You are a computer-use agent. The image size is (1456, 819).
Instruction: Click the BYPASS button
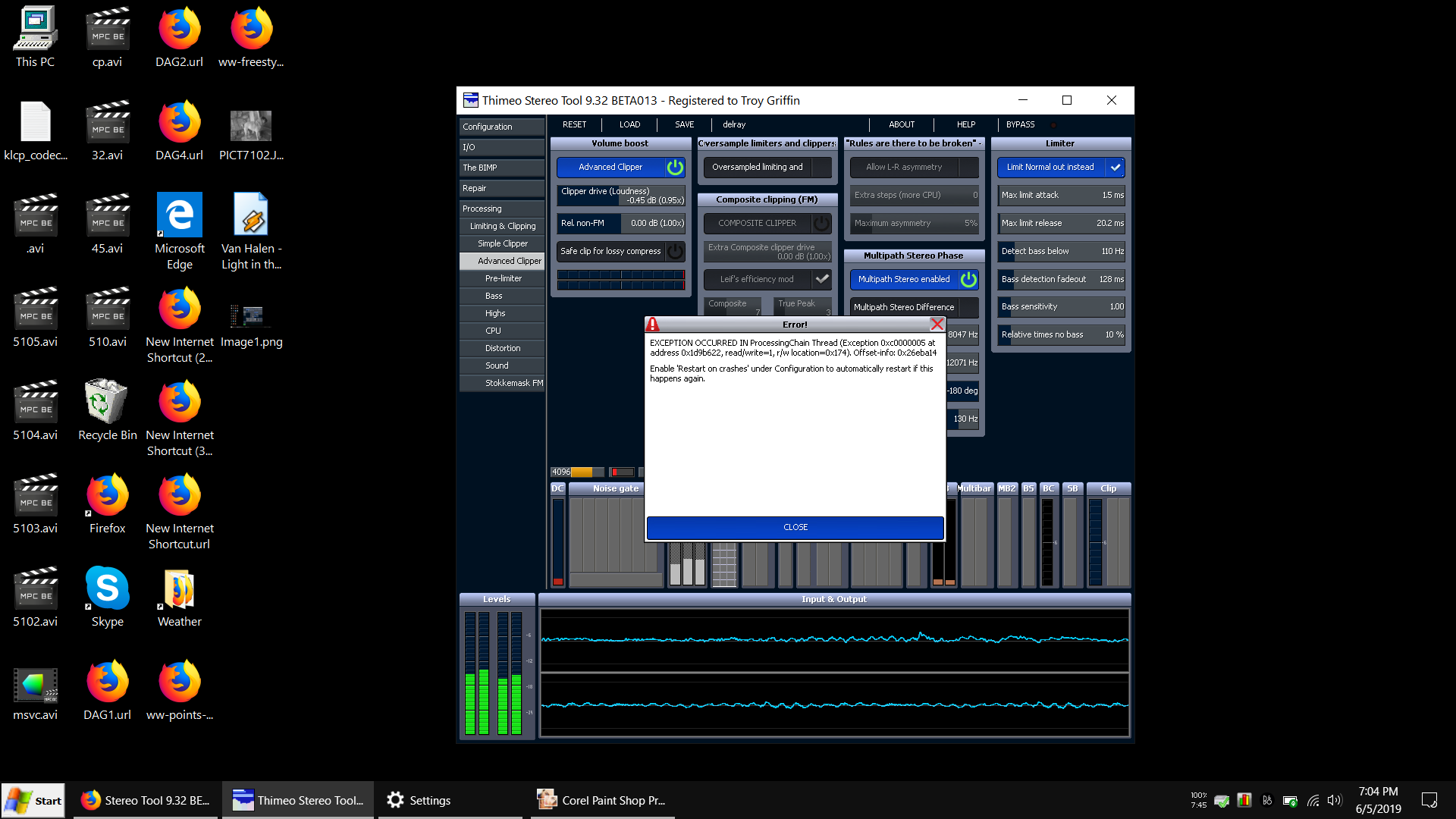1020,124
